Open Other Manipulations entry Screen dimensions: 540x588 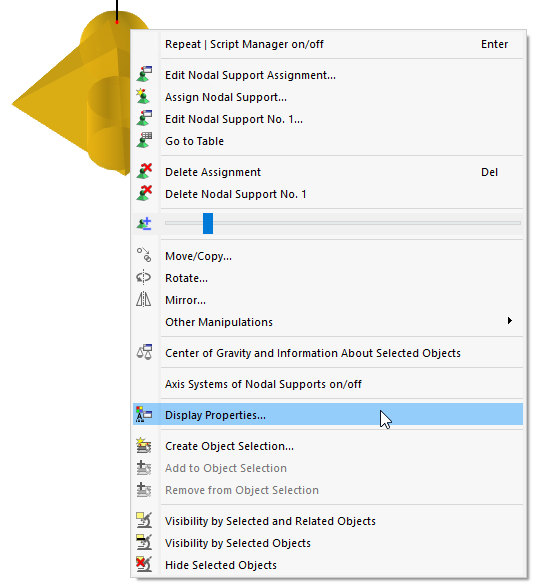pos(328,322)
